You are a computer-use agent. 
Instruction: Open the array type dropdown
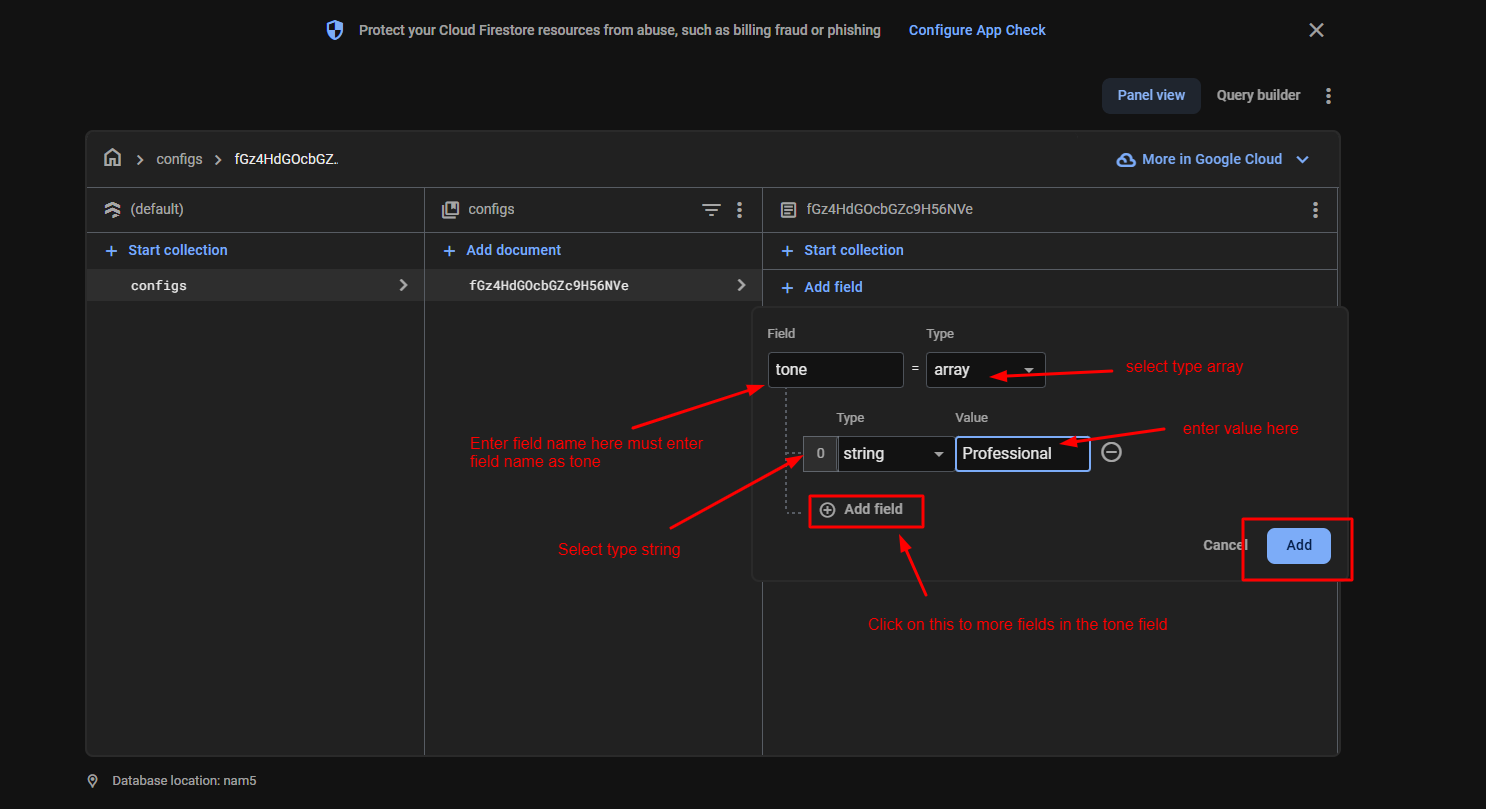pos(985,370)
